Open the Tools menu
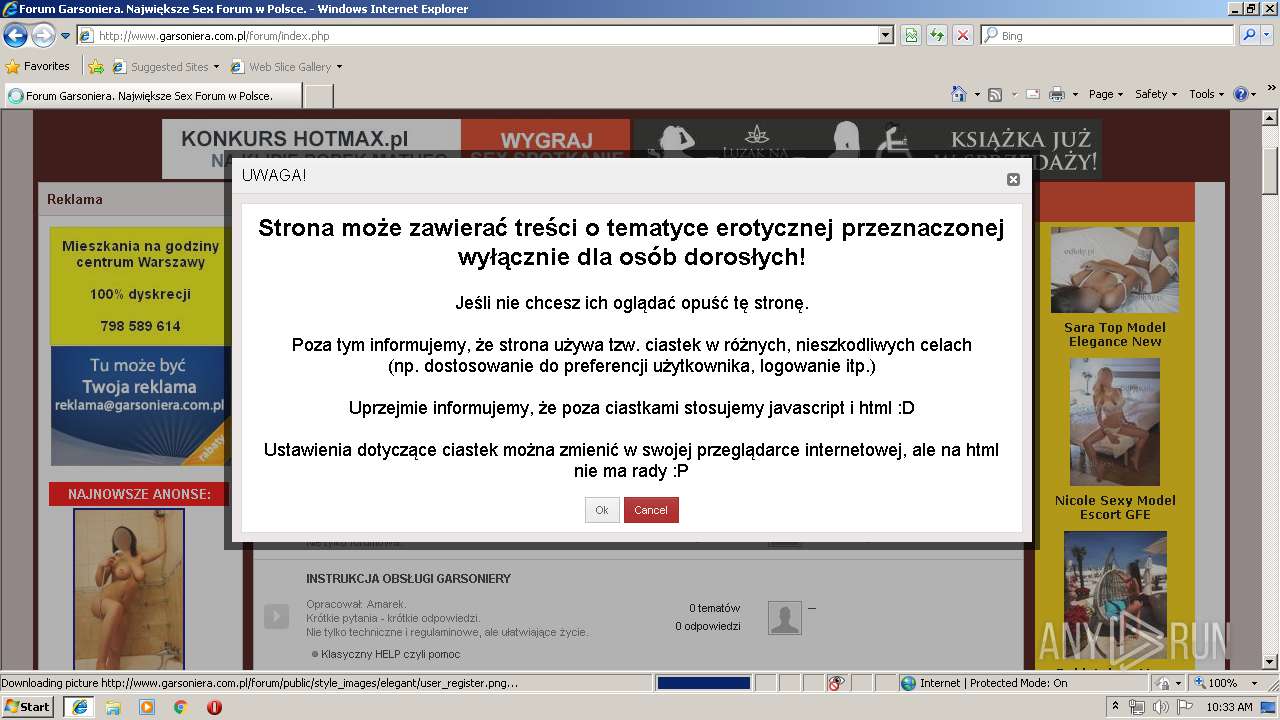This screenshot has height=720, width=1280. tap(1206, 94)
